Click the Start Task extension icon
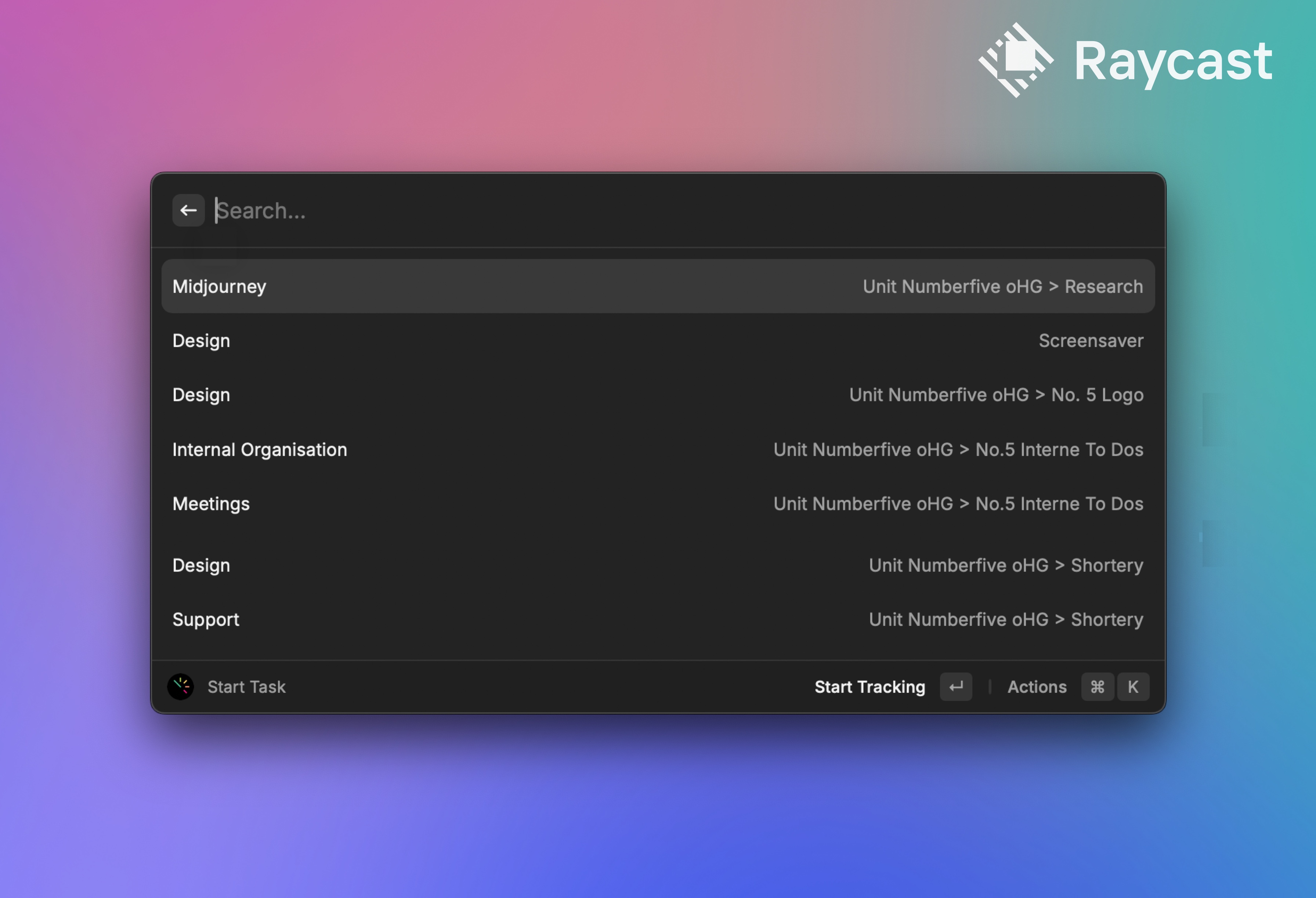This screenshot has width=1316, height=898. coord(181,687)
